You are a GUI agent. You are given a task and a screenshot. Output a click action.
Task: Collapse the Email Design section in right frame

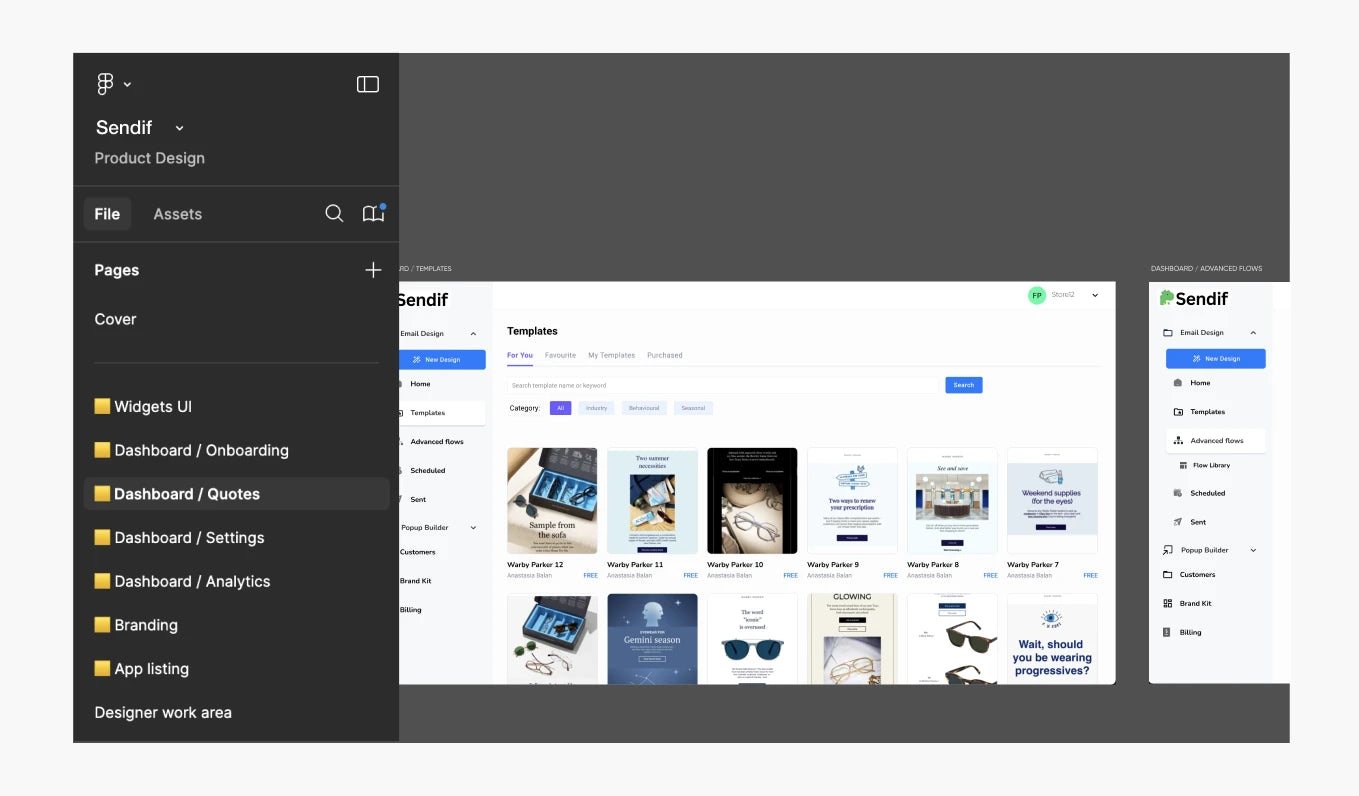(x=1253, y=333)
